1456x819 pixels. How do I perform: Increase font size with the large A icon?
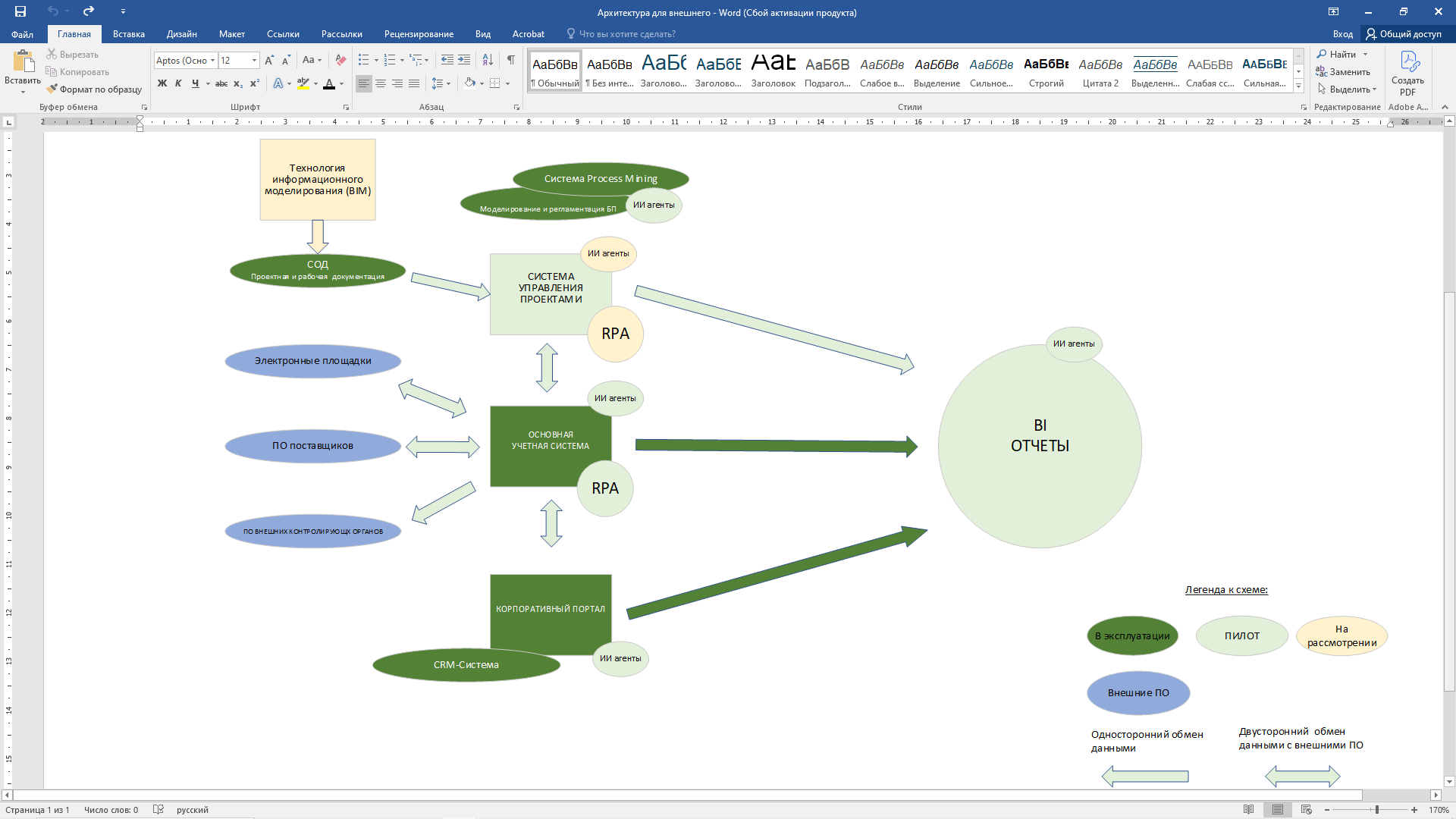point(269,60)
